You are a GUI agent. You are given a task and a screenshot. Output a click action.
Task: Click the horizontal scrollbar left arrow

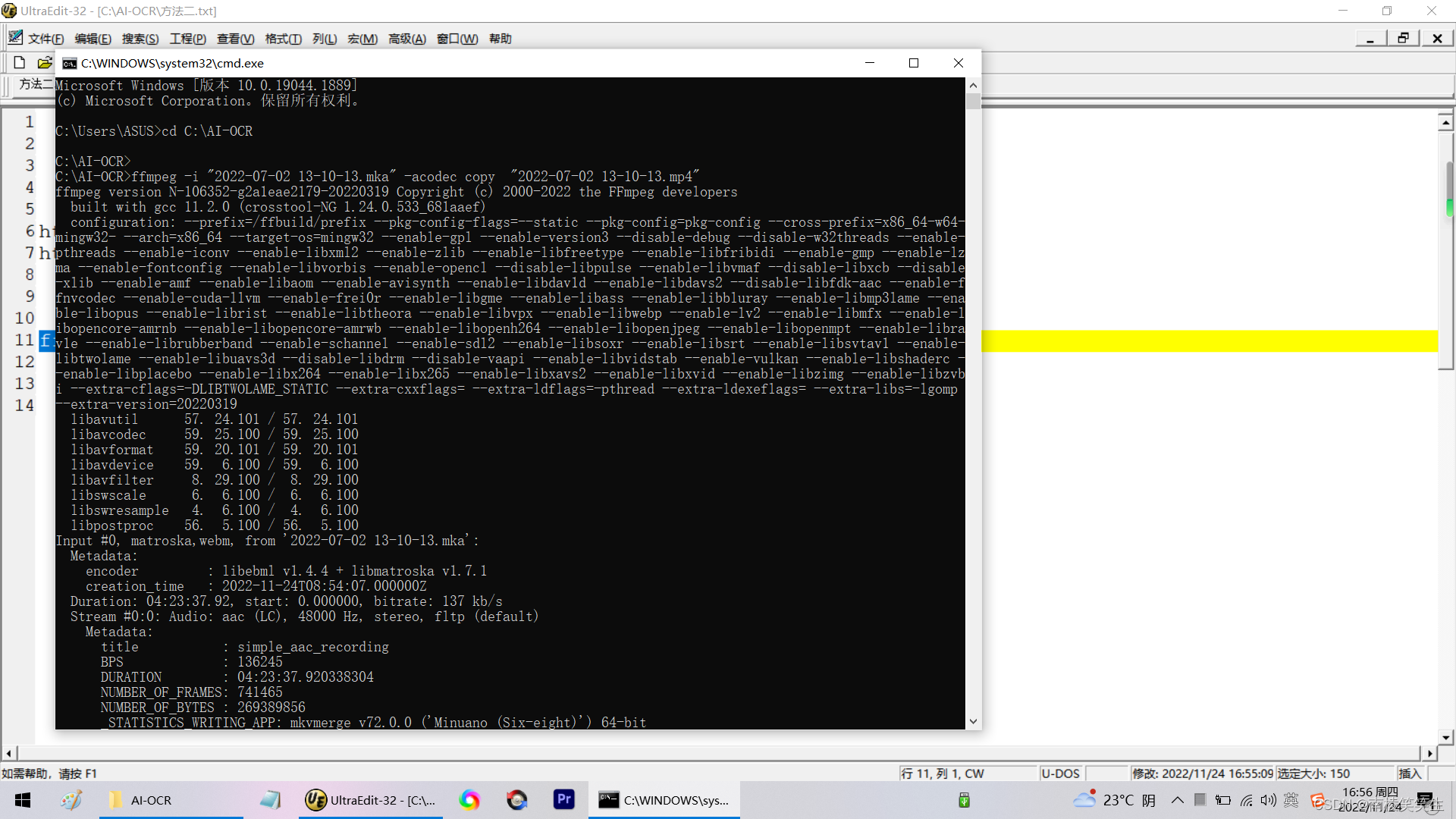[8, 753]
